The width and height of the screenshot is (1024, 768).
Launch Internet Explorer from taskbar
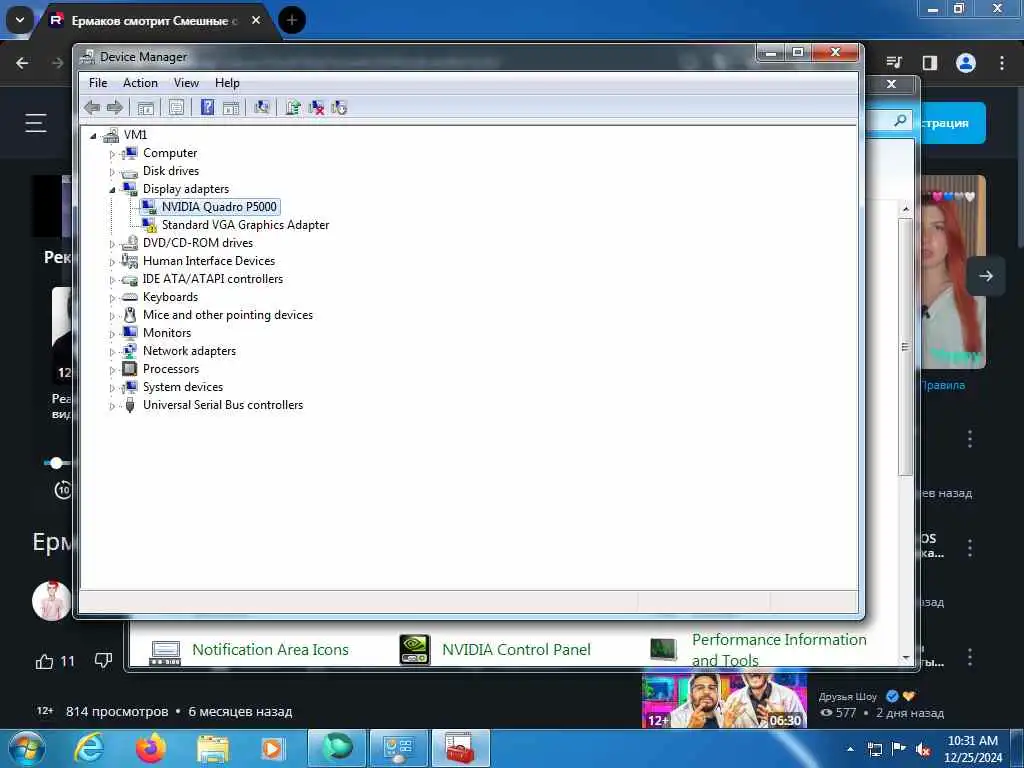[x=89, y=748]
